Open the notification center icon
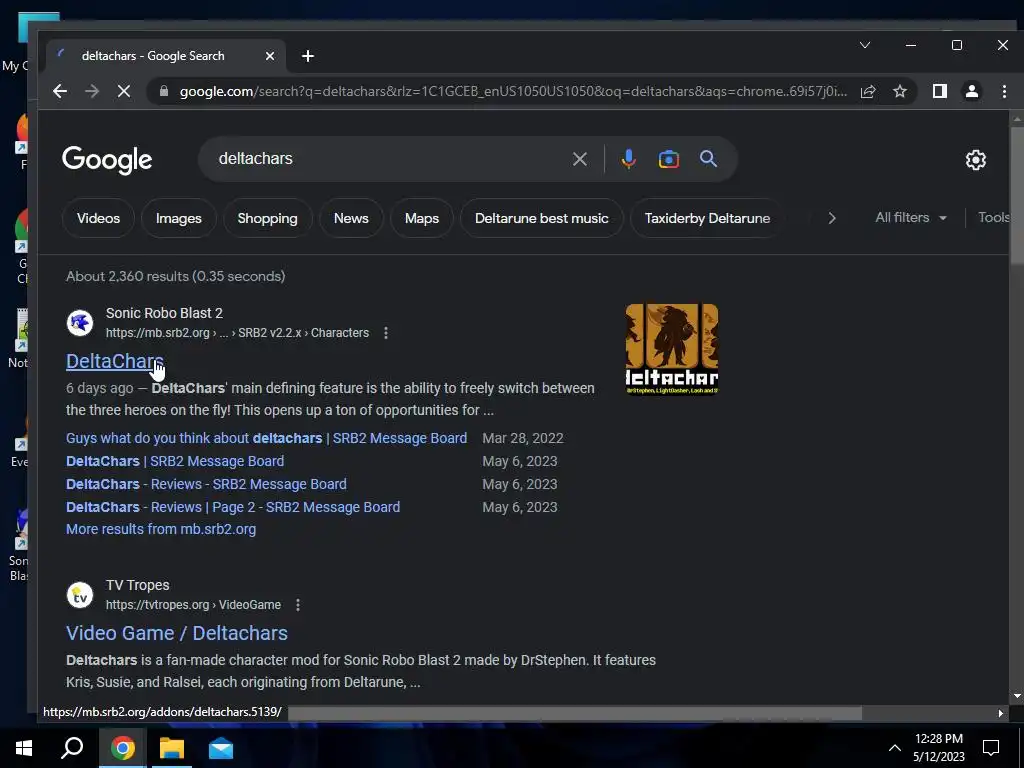Screen dimensions: 1024x768 [991, 748]
